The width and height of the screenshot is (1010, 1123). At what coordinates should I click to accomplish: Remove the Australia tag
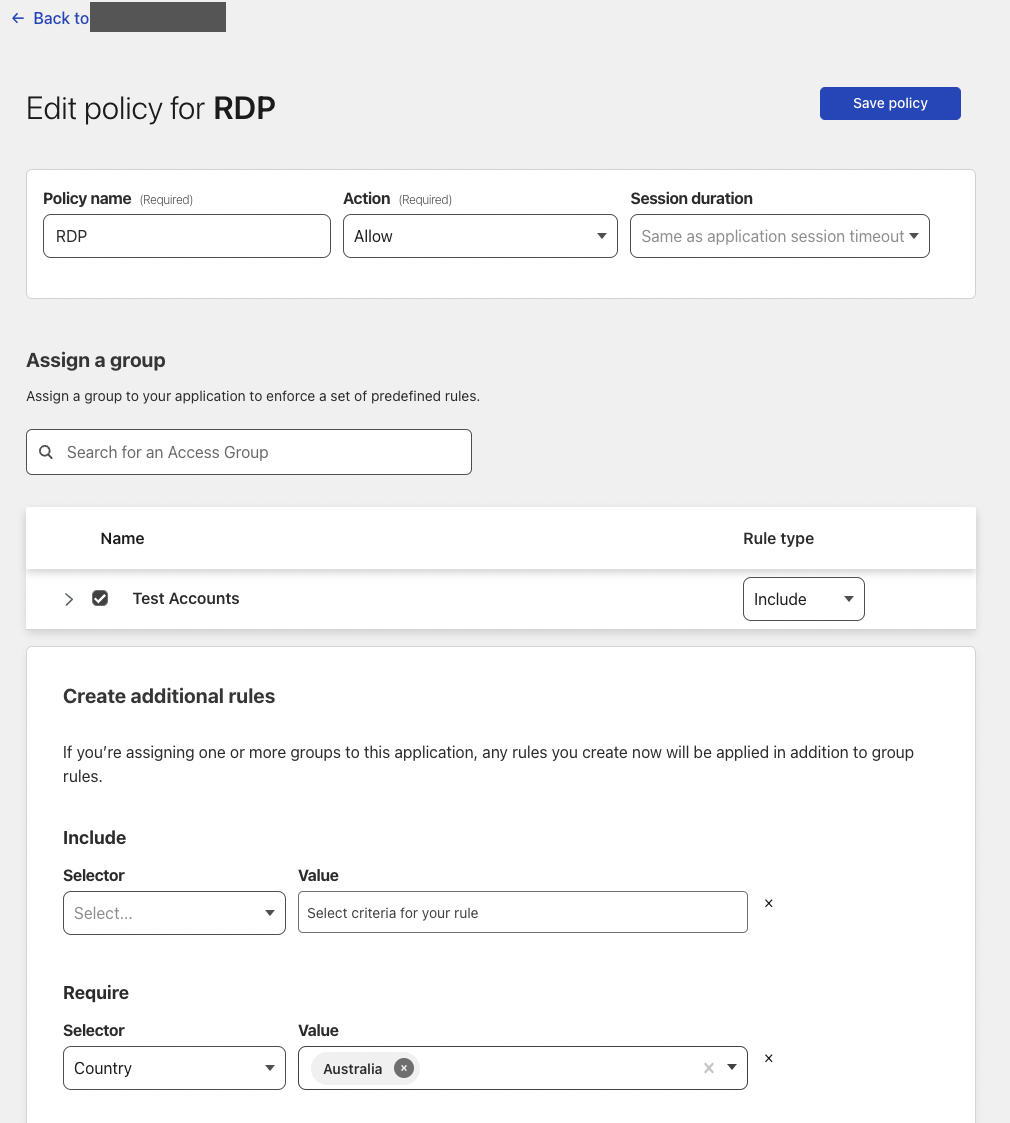coord(403,1068)
